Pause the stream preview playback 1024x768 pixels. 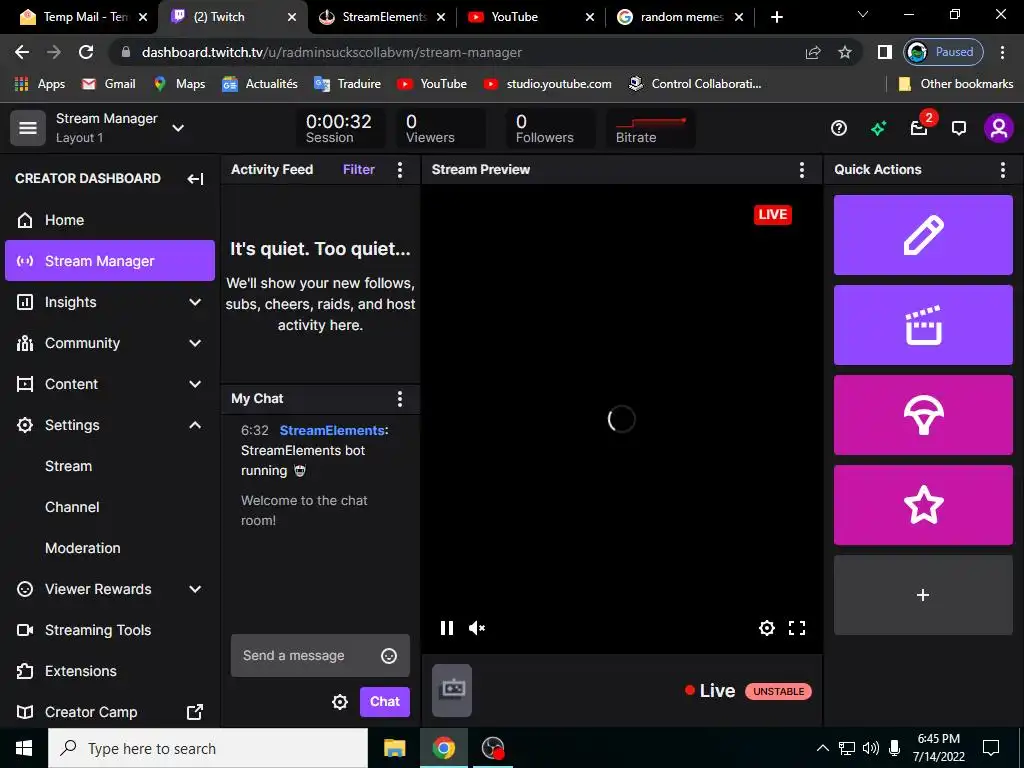447,628
